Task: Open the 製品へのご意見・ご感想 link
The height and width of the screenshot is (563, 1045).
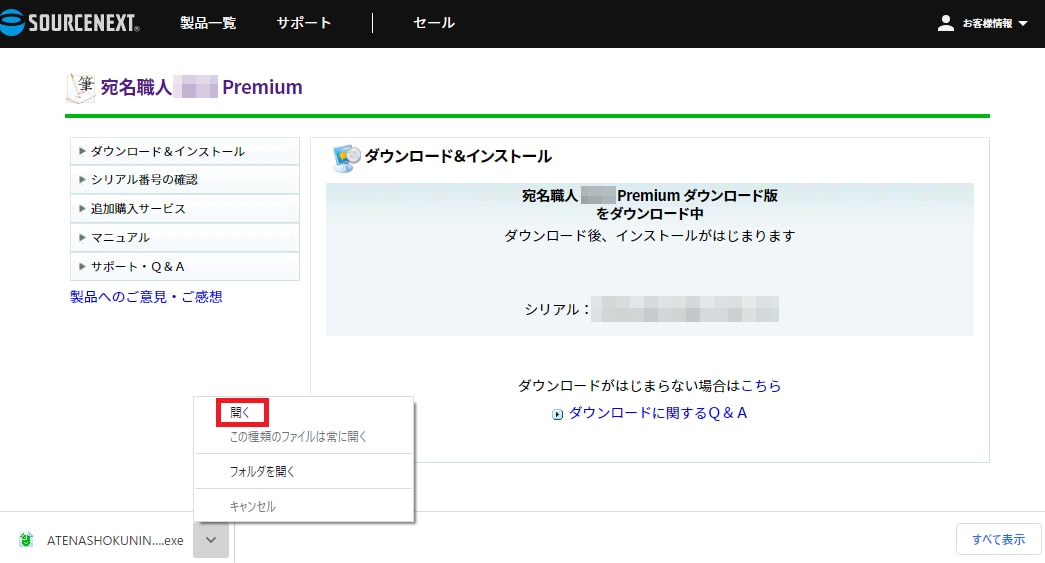Action: click(146, 296)
